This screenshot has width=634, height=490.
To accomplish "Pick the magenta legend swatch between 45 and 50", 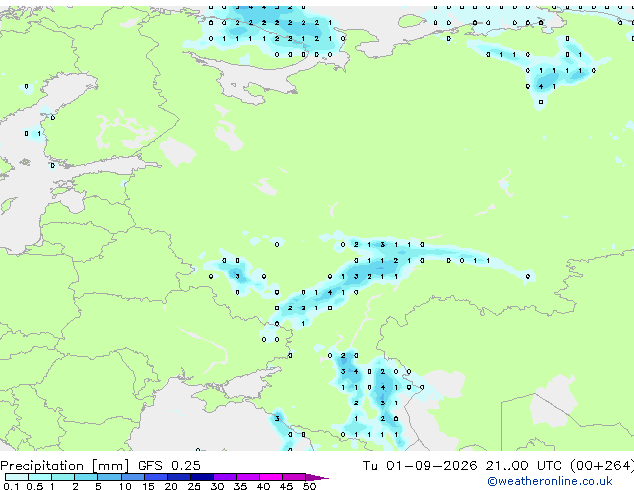I will (294, 477).
